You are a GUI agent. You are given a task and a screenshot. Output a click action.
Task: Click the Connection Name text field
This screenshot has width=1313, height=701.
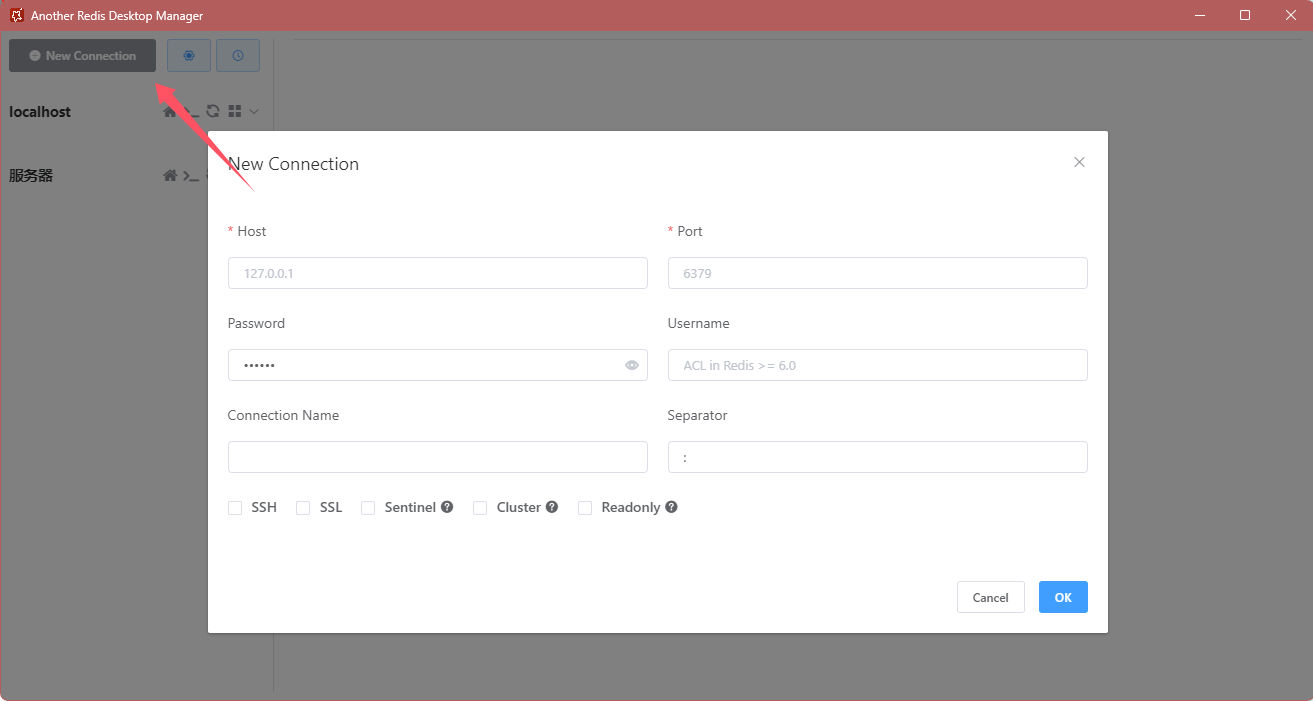pyautogui.click(x=437, y=457)
